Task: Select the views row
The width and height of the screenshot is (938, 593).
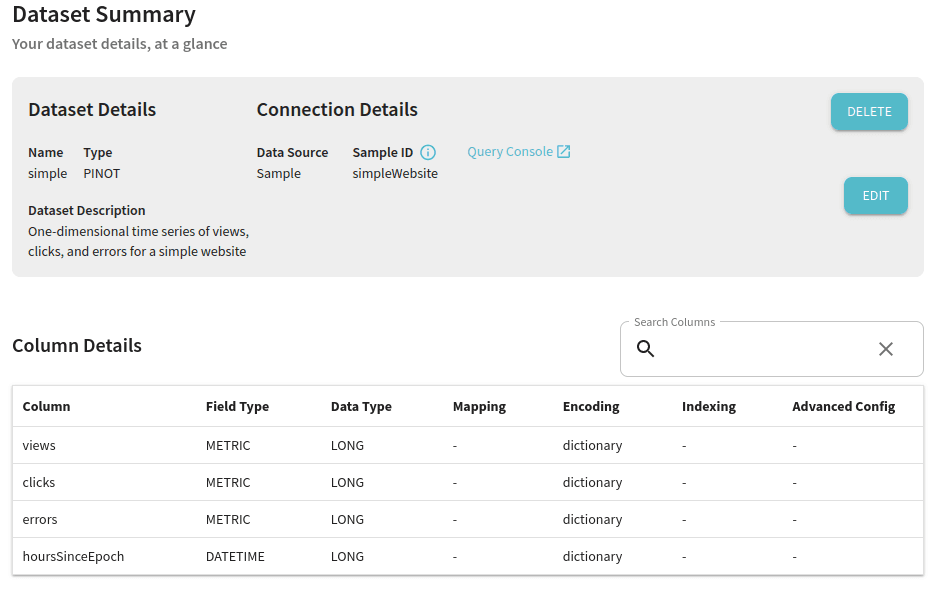Action: click(x=468, y=445)
